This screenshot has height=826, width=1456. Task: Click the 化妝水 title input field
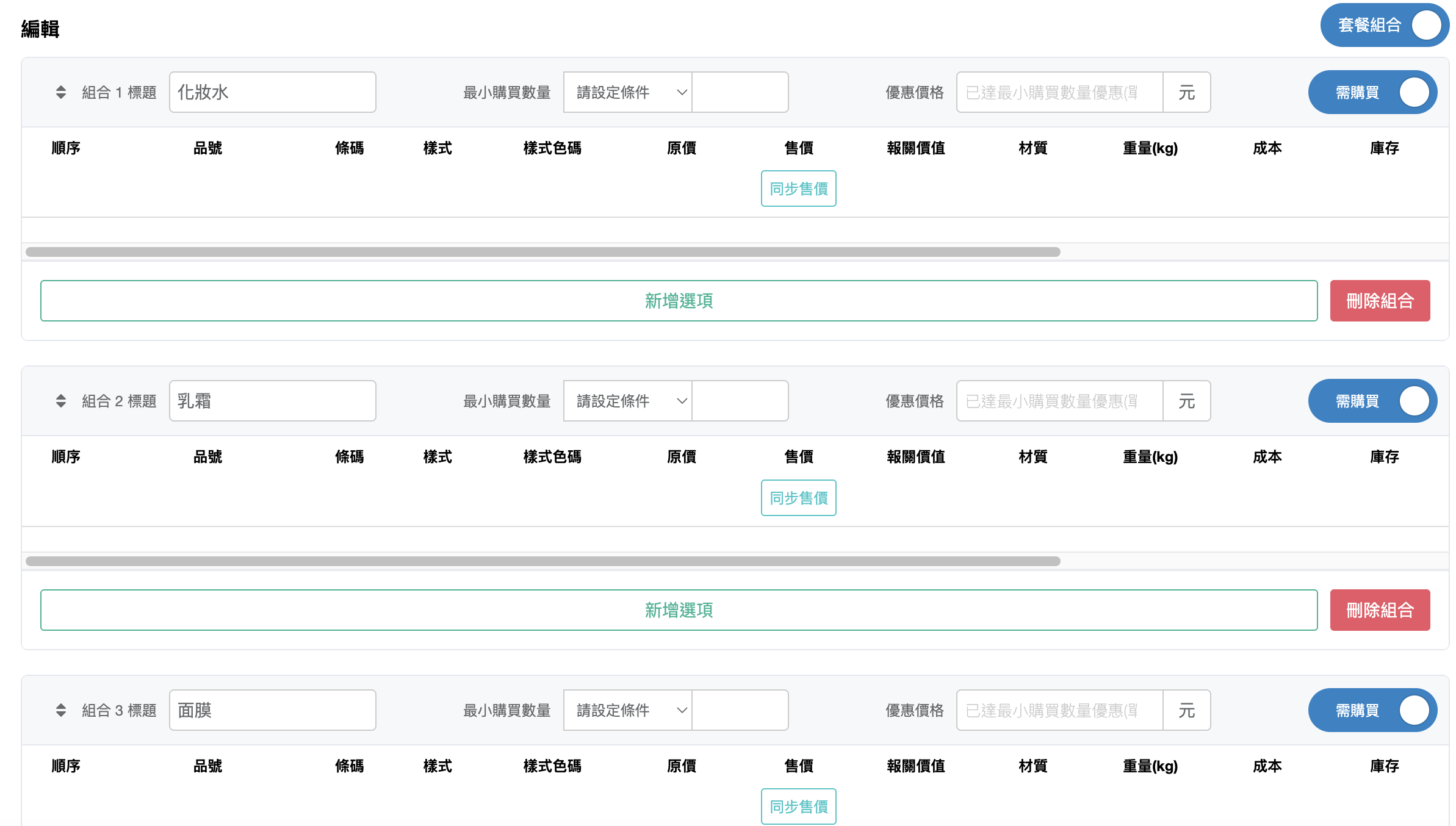coord(272,92)
